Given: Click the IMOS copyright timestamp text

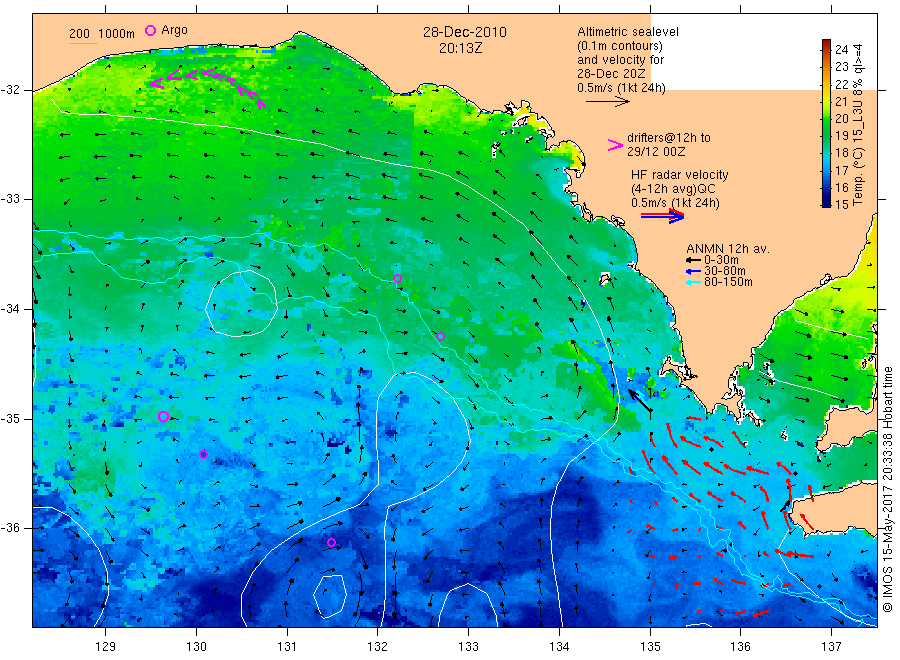Looking at the screenshot, I should point(887,489).
